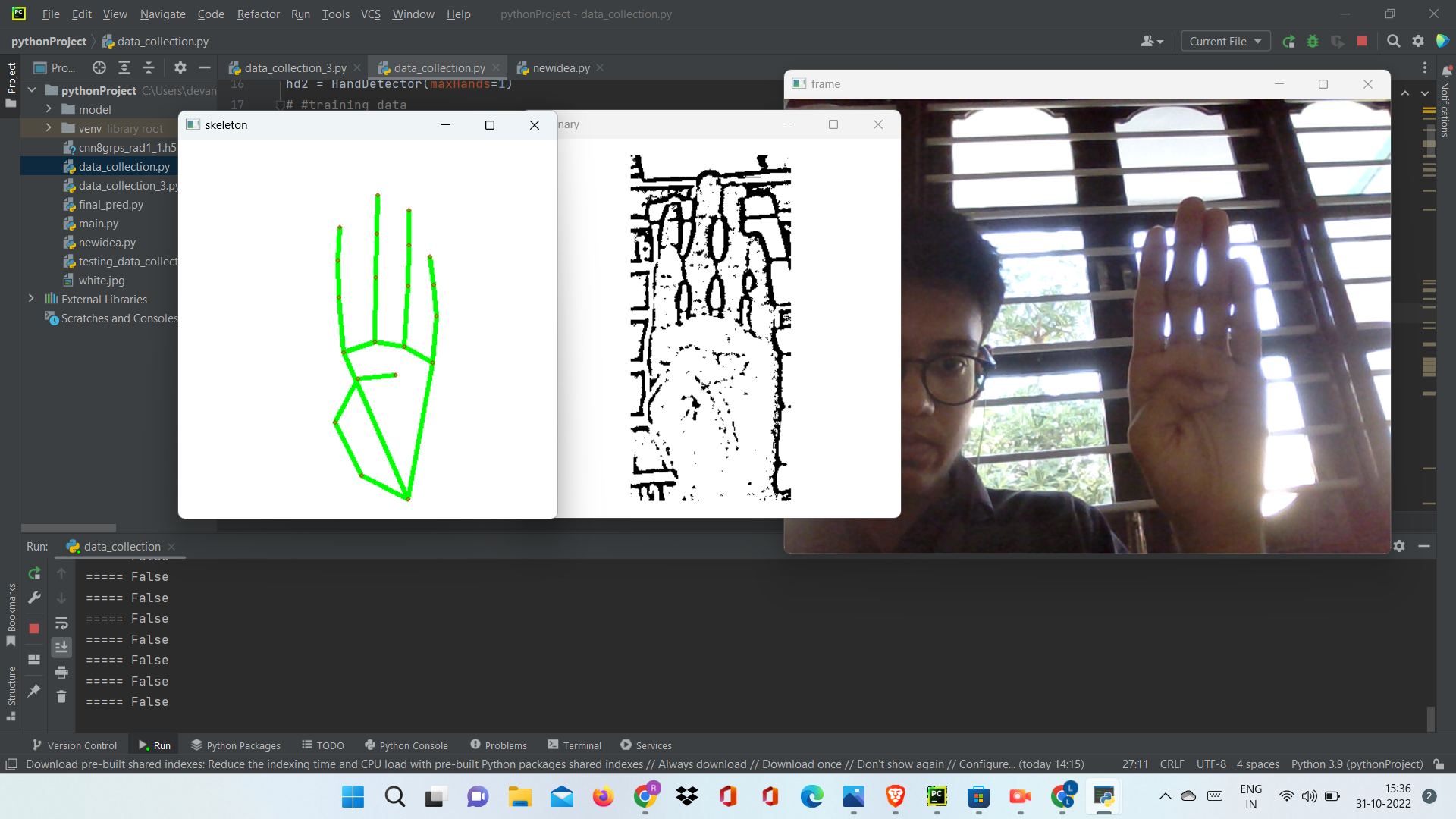The height and width of the screenshot is (819, 1456).
Task: Stop the running process in Run panel
Action: tap(34, 629)
